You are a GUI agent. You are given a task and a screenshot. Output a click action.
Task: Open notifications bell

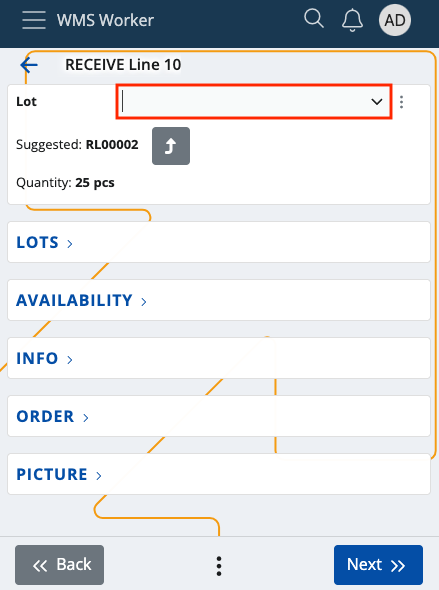pos(352,20)
